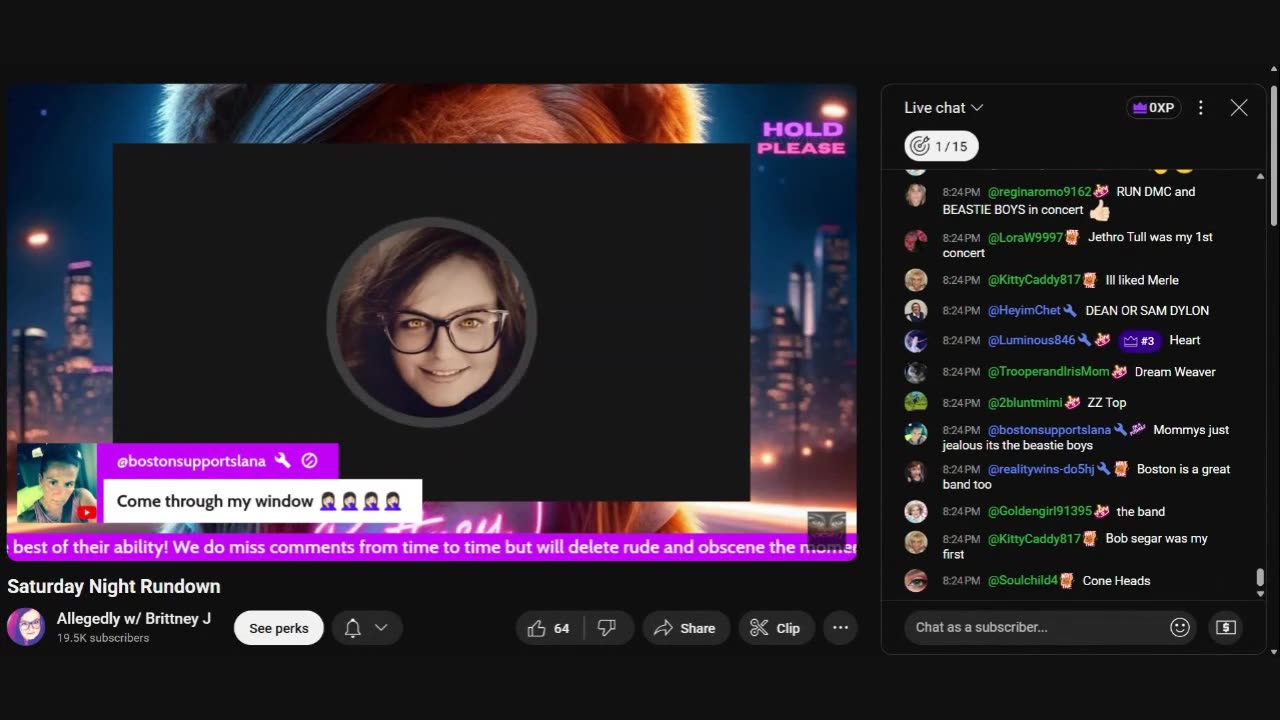Click @Soulchild4 username in chat
The image size is (1280, 720).
[x=1022, y=581]
